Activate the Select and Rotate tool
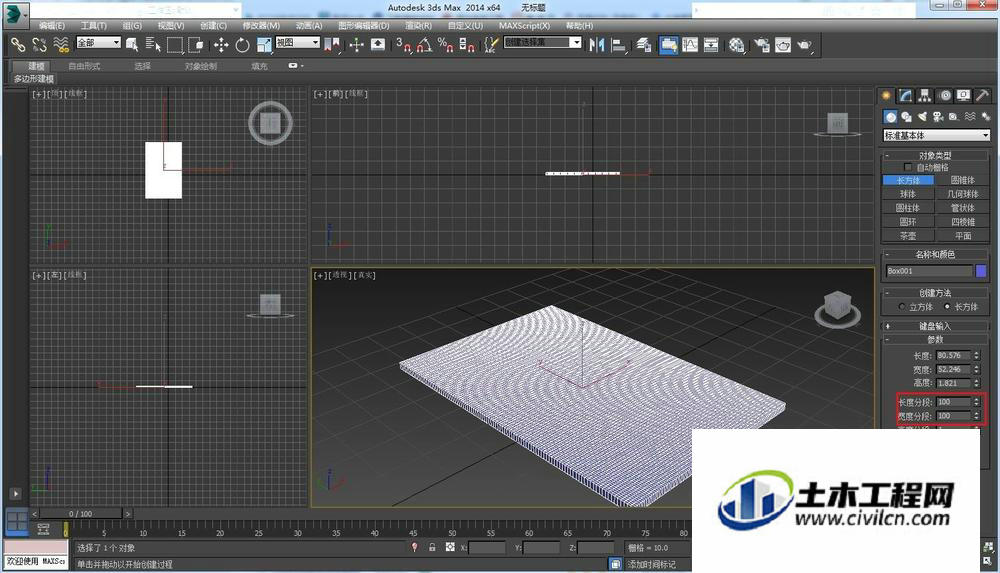The image size is (1000, 573). (242, 45)
